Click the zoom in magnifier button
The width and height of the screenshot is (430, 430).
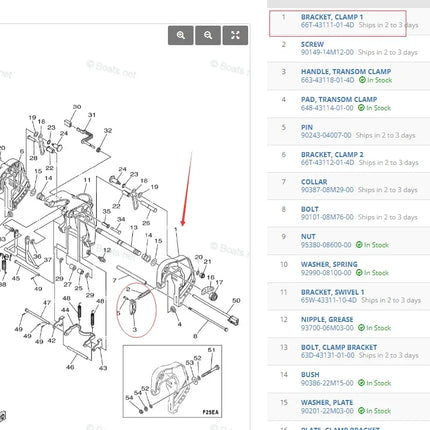pyautogui.click(x=181, y=35)
